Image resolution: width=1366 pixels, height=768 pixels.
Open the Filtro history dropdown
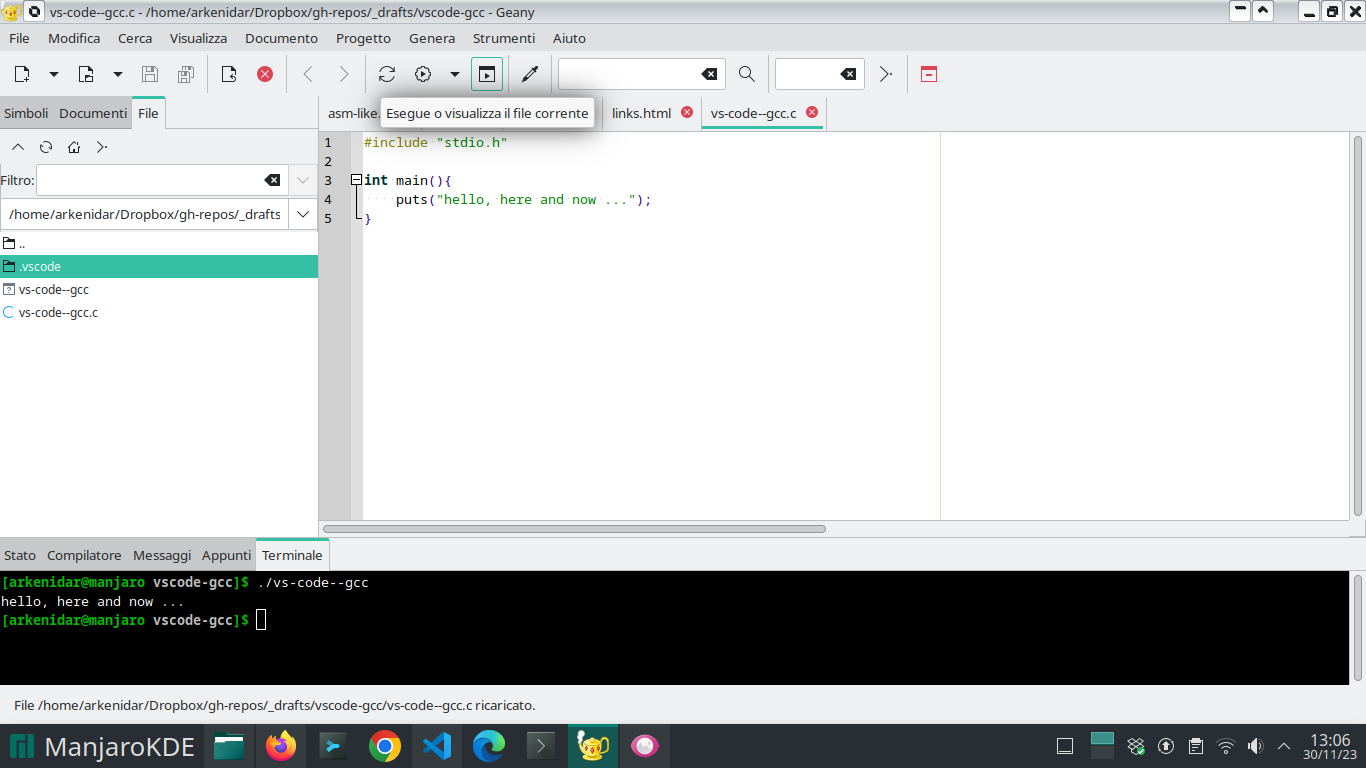(x=303, y=180)
